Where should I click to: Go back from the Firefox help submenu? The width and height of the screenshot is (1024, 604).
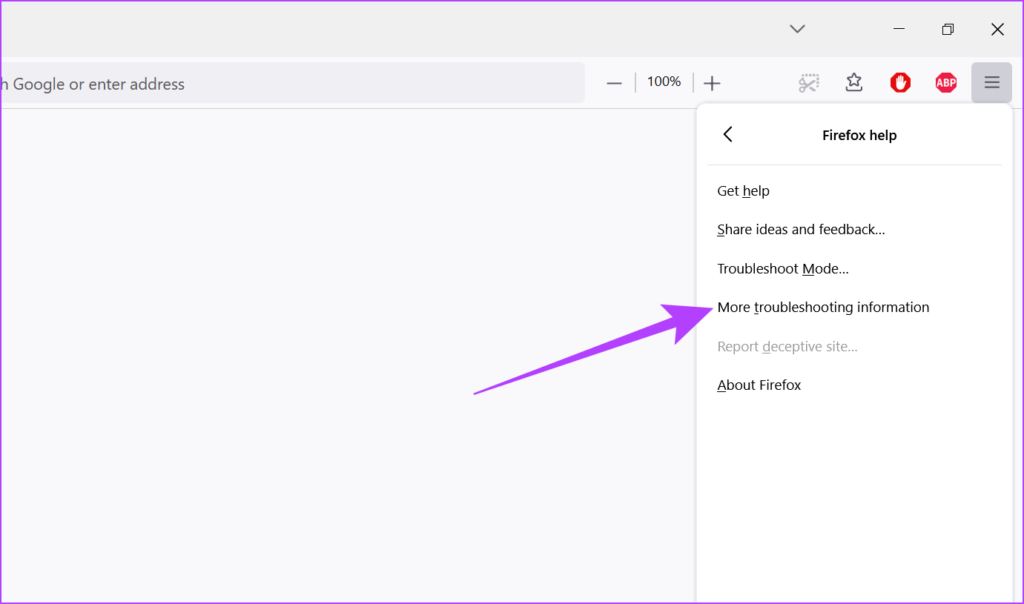728,134
